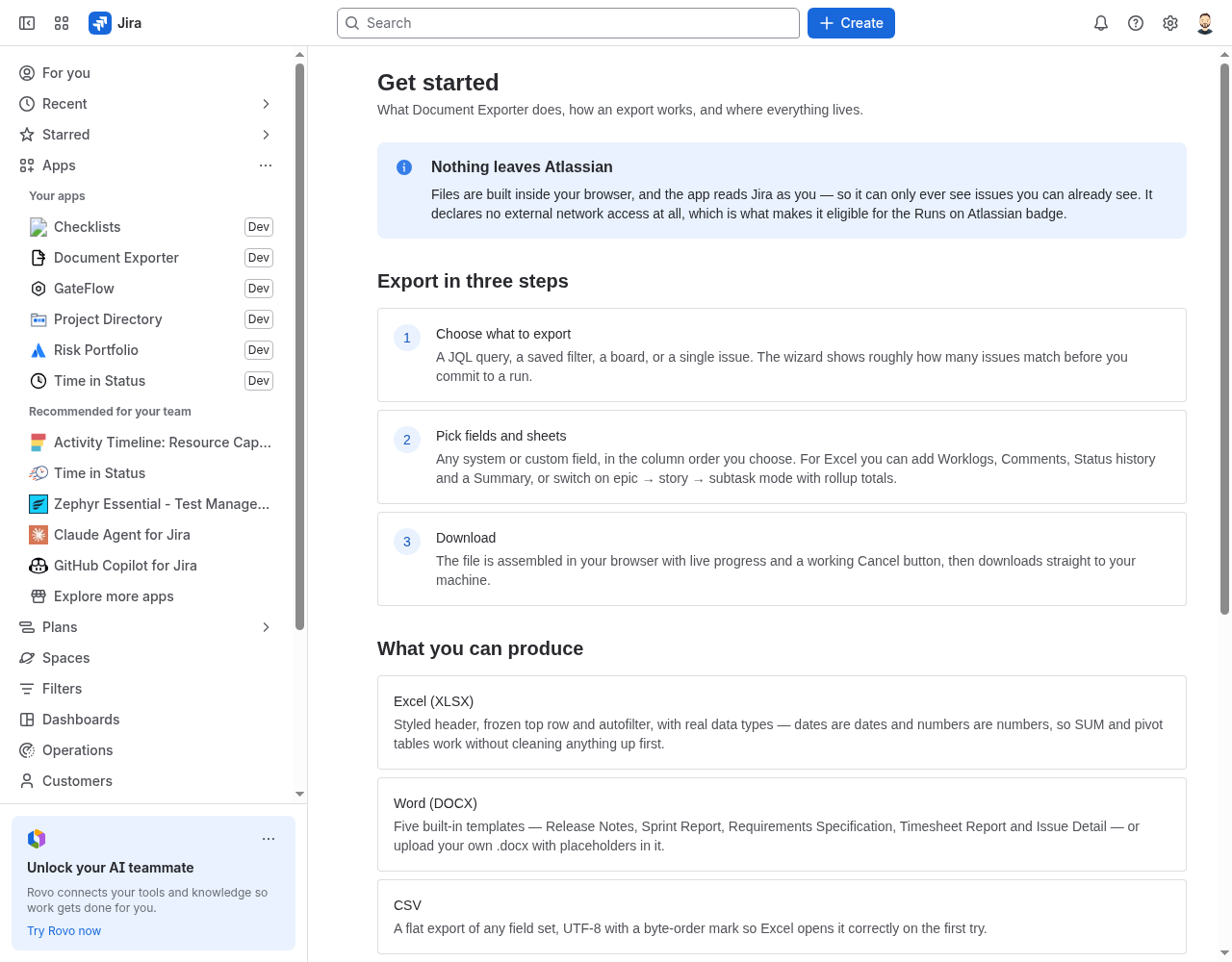Click the 'Get started' page heading
The width and height of the screenshot is (1232, 962).
tap(438, 83)
